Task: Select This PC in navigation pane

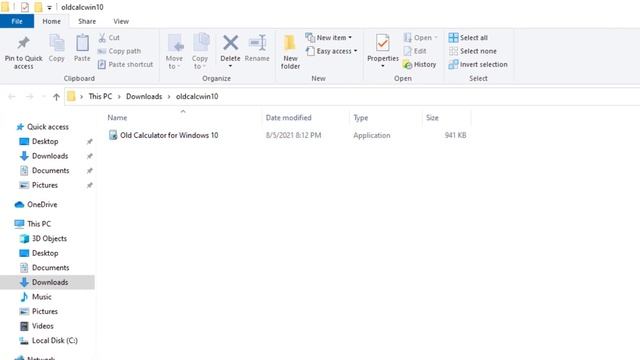Action: tap(39, 224)
